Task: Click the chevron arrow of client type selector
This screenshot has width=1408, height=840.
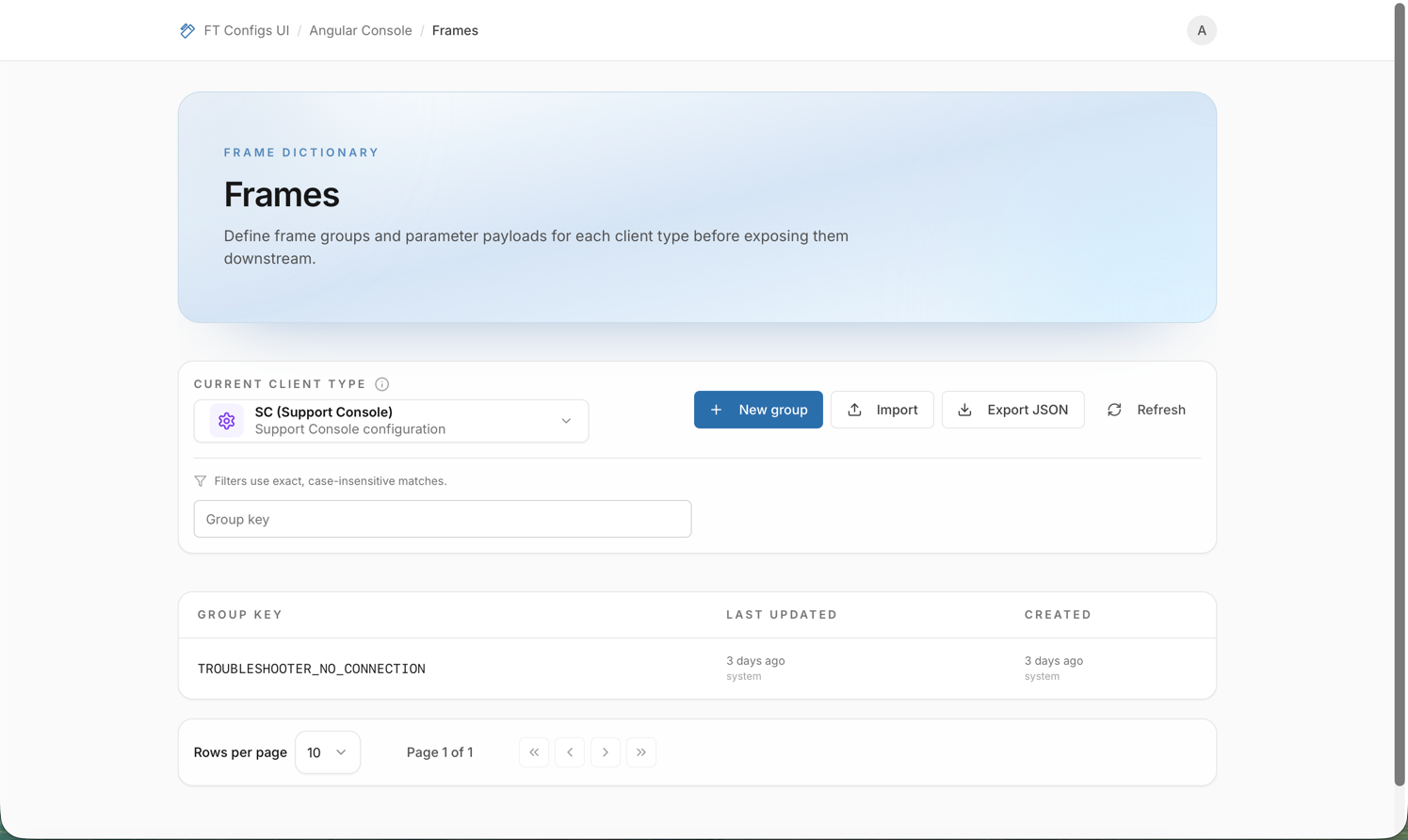Action: tap(566, 421)
